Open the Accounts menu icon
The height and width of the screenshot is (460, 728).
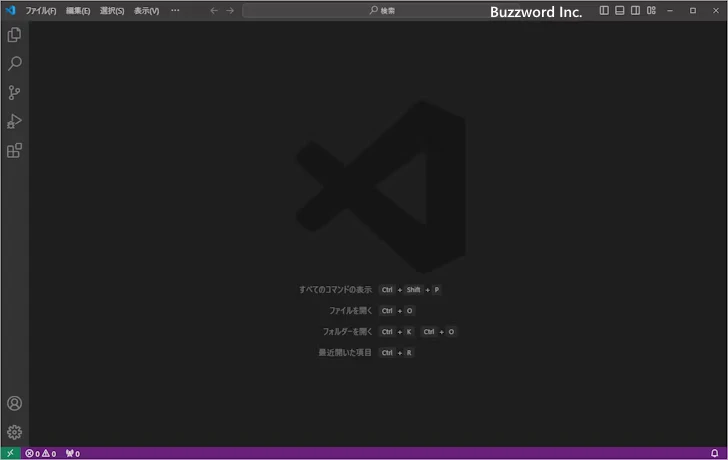[14, 404]
